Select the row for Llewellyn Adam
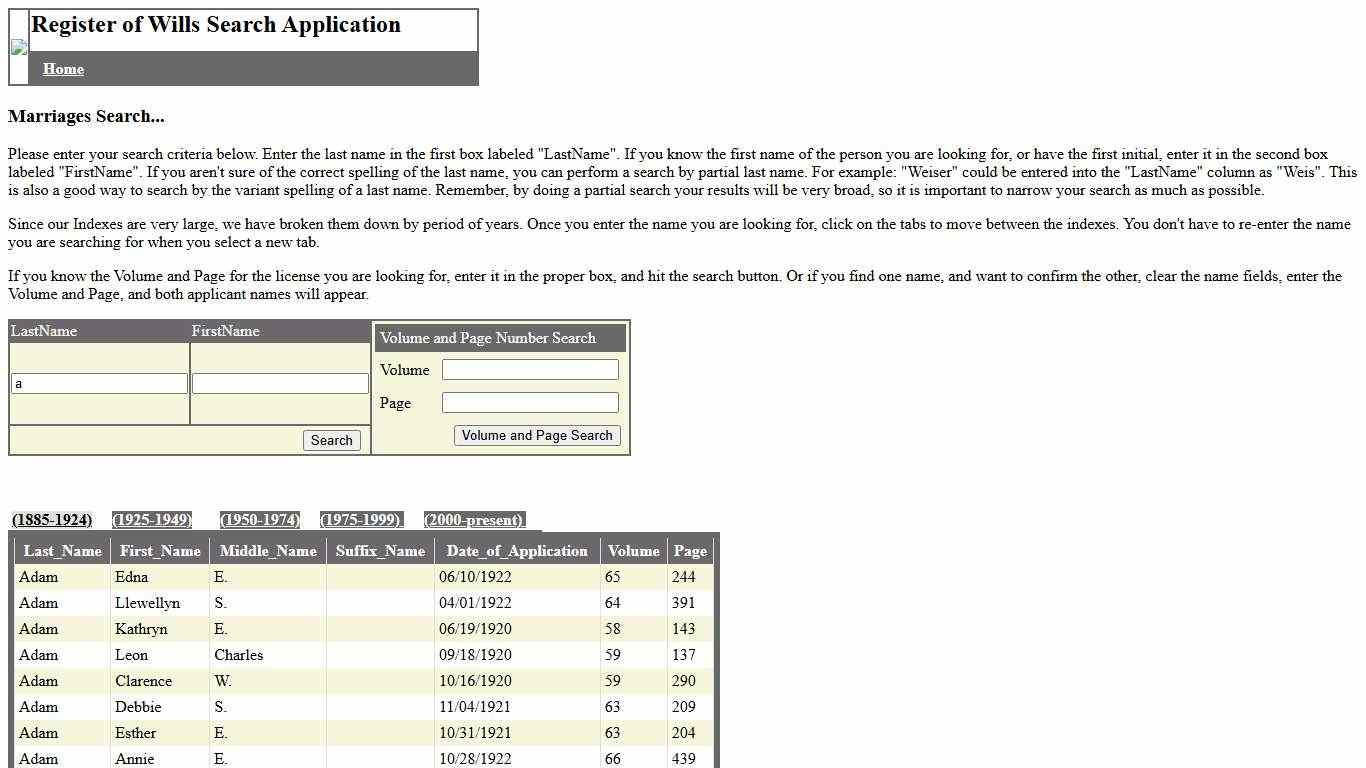The image size is (1366, 768). click(x=300, y=603)
